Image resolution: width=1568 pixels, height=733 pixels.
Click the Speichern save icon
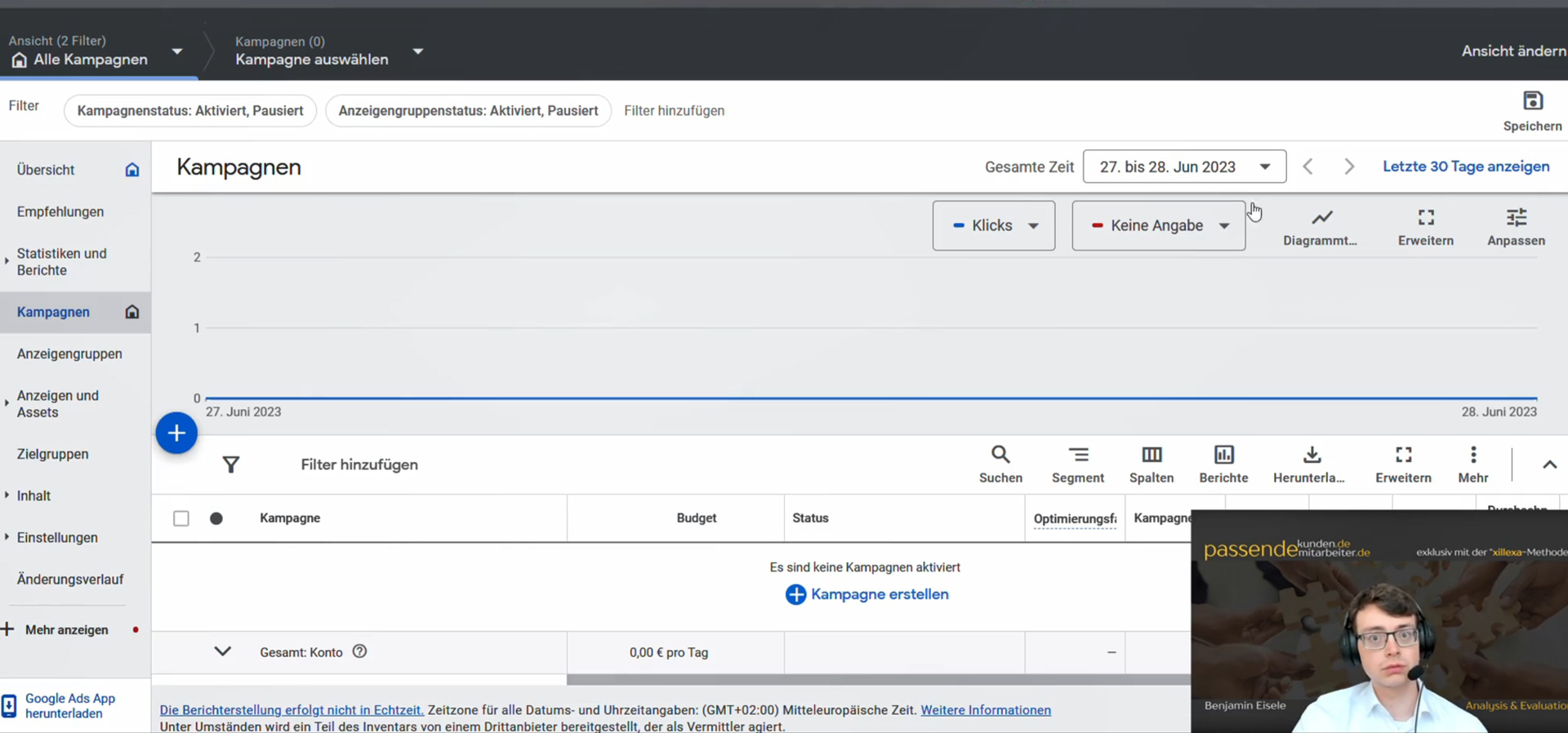(1532, 101)
